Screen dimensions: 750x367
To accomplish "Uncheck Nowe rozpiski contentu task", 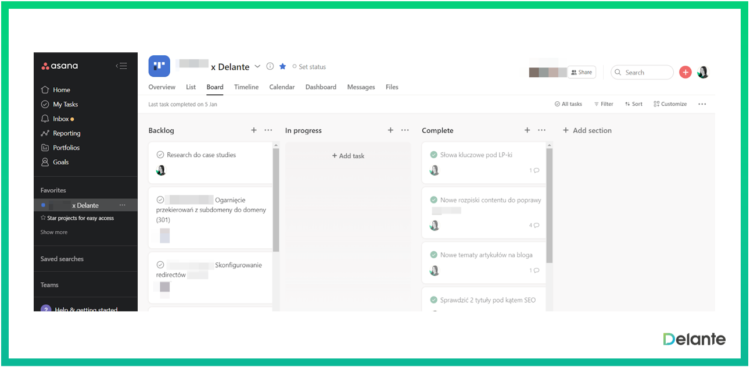I will coord(434,200).
